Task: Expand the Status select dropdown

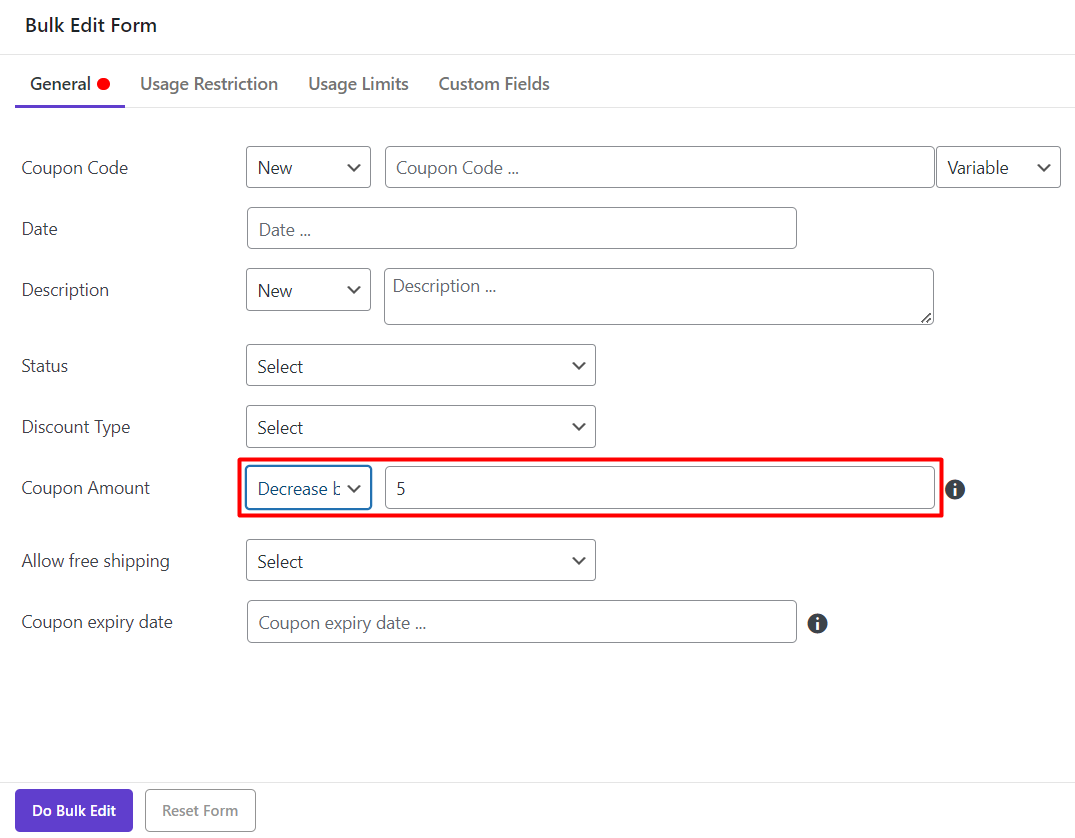Action: (x=420, y=366)
